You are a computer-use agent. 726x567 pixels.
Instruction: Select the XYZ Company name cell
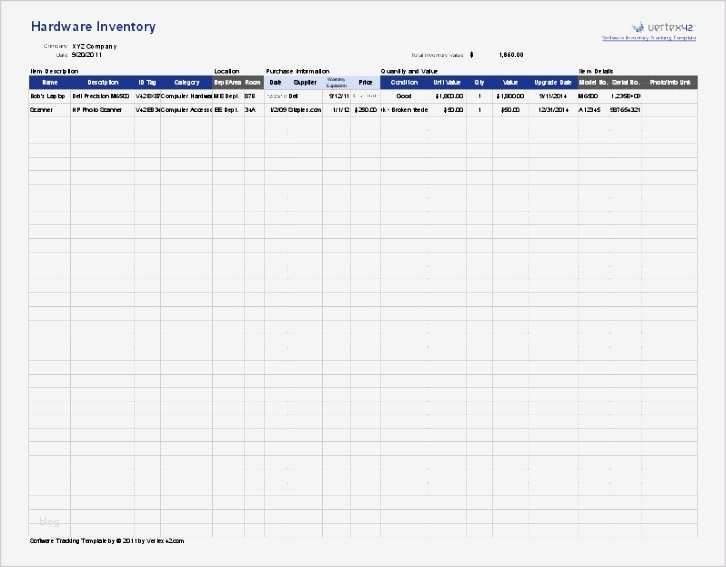point(94,46)
